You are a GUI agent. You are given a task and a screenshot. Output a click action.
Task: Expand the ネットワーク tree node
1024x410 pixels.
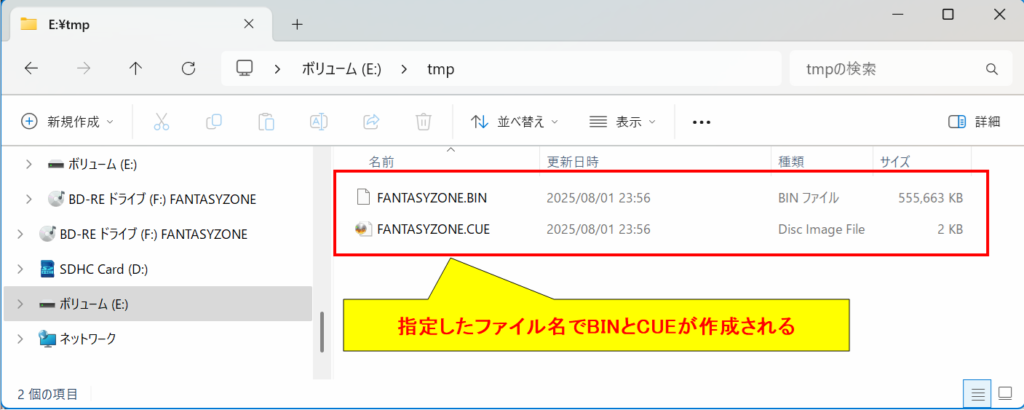(x=22, y=339)
